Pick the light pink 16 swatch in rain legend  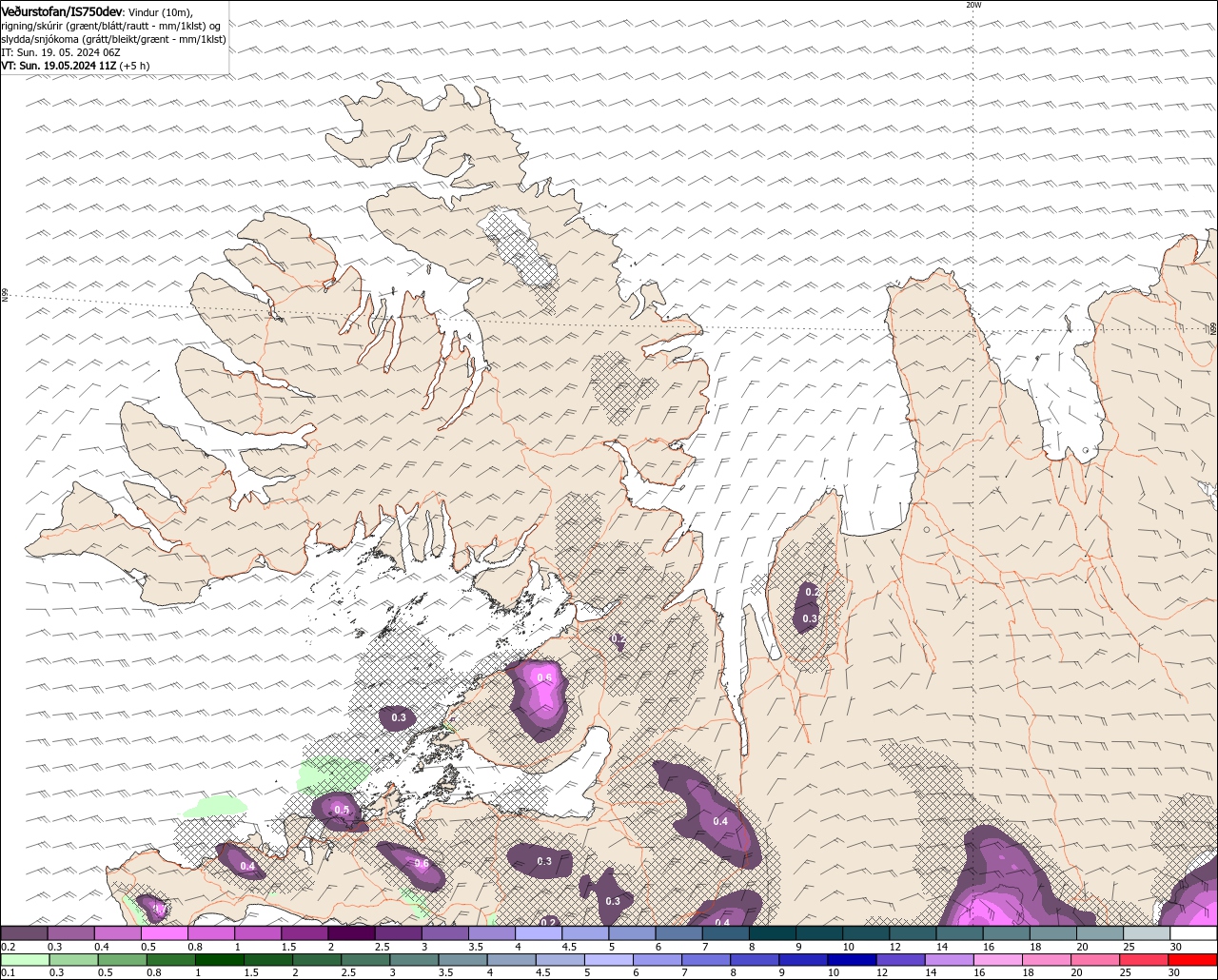pos(999,959)
